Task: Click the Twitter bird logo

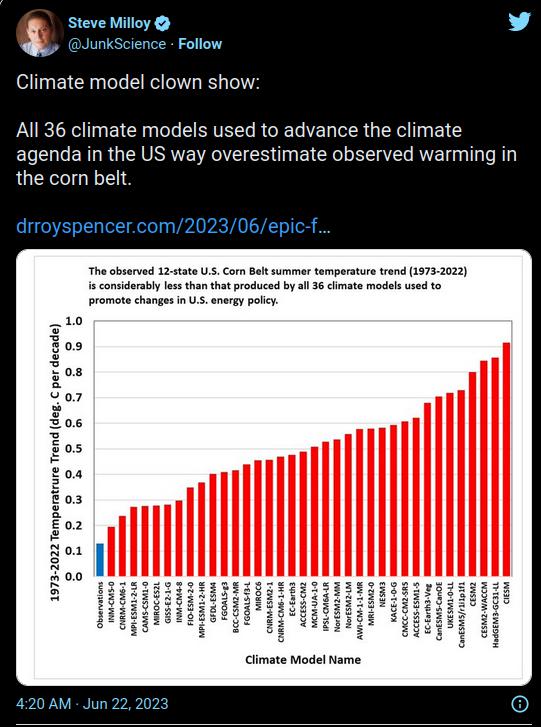Action: (519, 22)
